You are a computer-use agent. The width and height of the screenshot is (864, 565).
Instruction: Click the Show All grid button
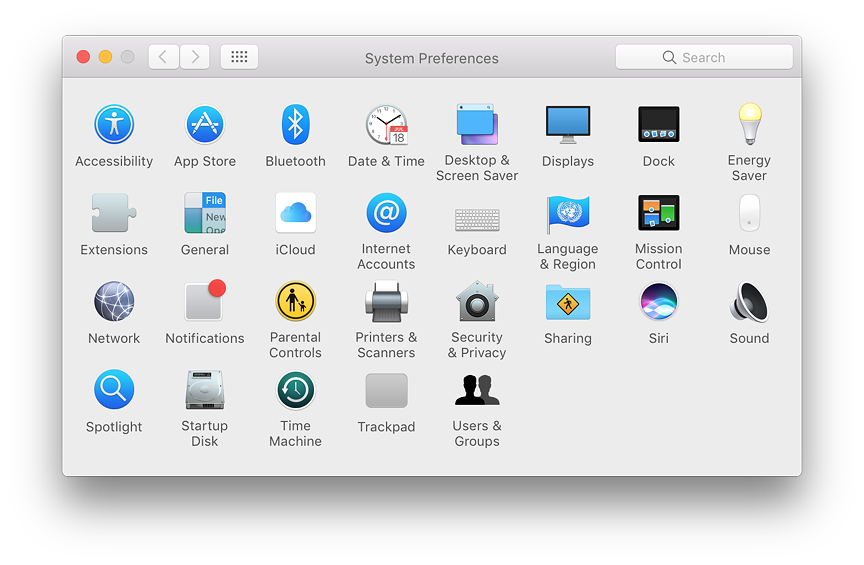pos(239,57)
